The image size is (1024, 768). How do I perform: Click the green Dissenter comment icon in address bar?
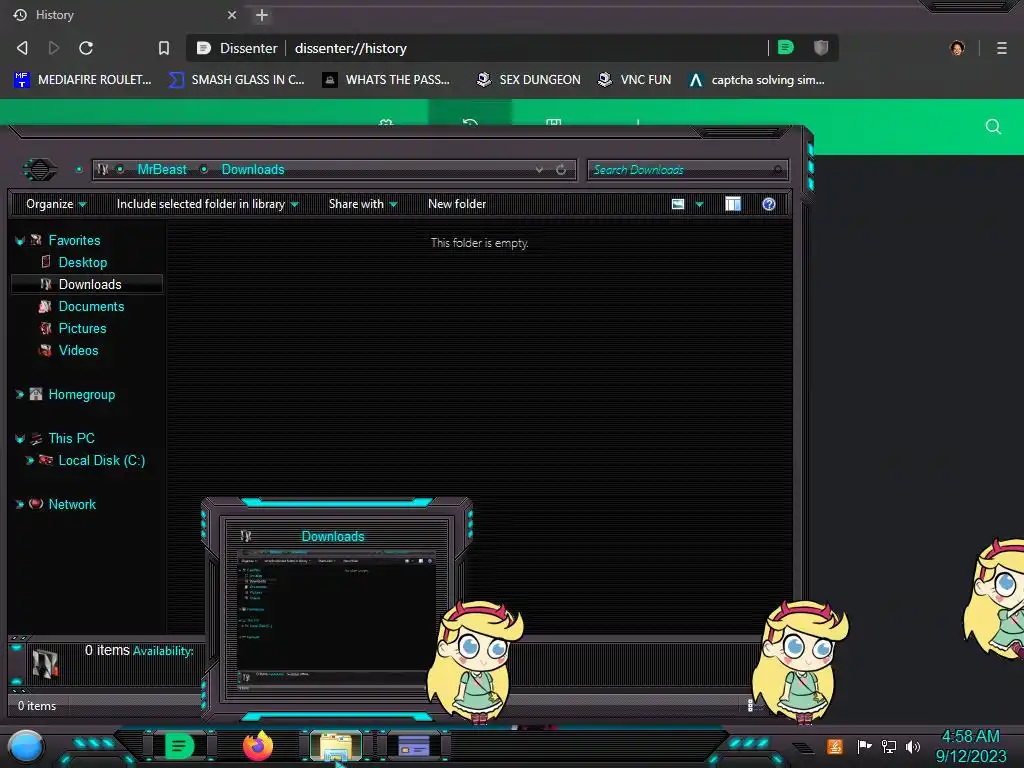point(786,47)
